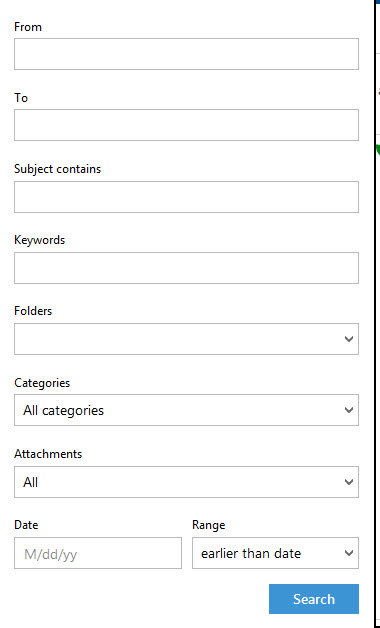This screenshot has height=628, width=380.
Task: Focus the From input field
Action: (x=186, y=54)
